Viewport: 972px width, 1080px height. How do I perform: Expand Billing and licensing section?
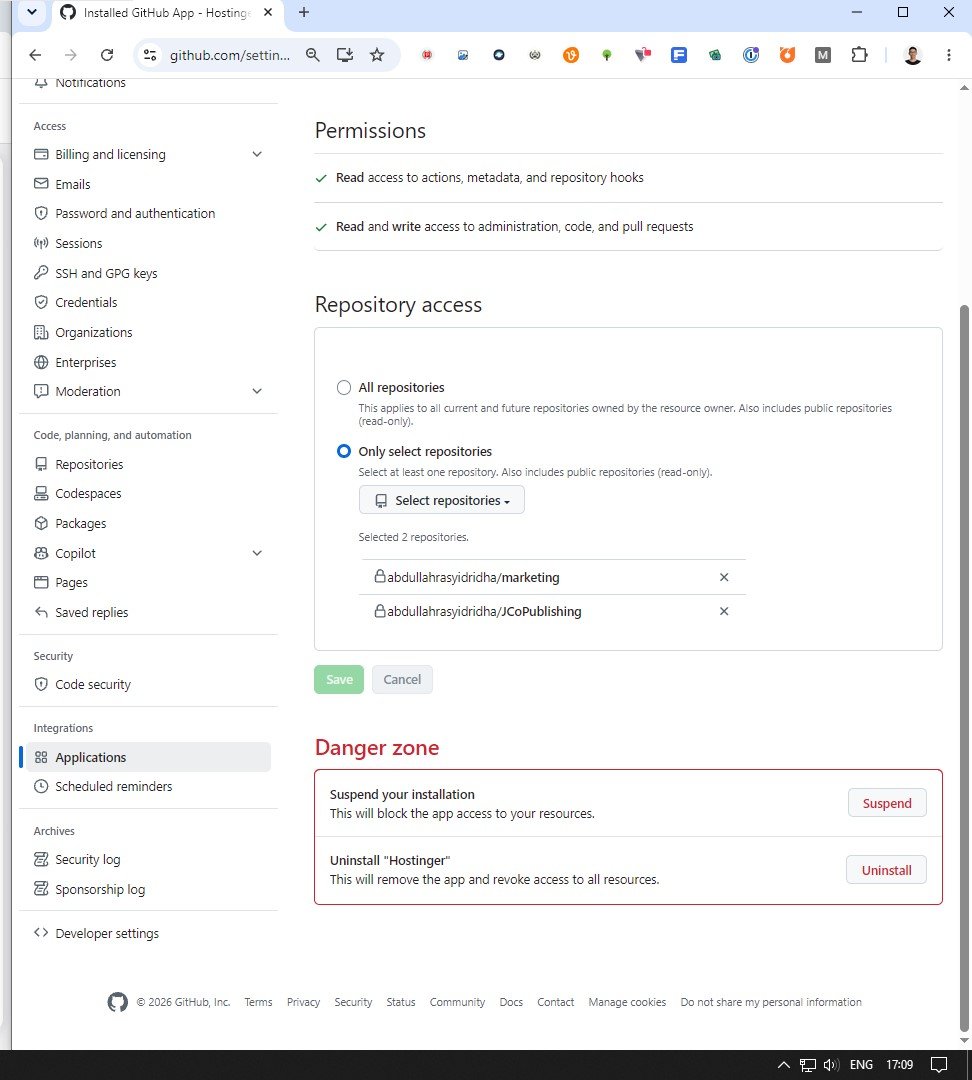tap(257, 154)
